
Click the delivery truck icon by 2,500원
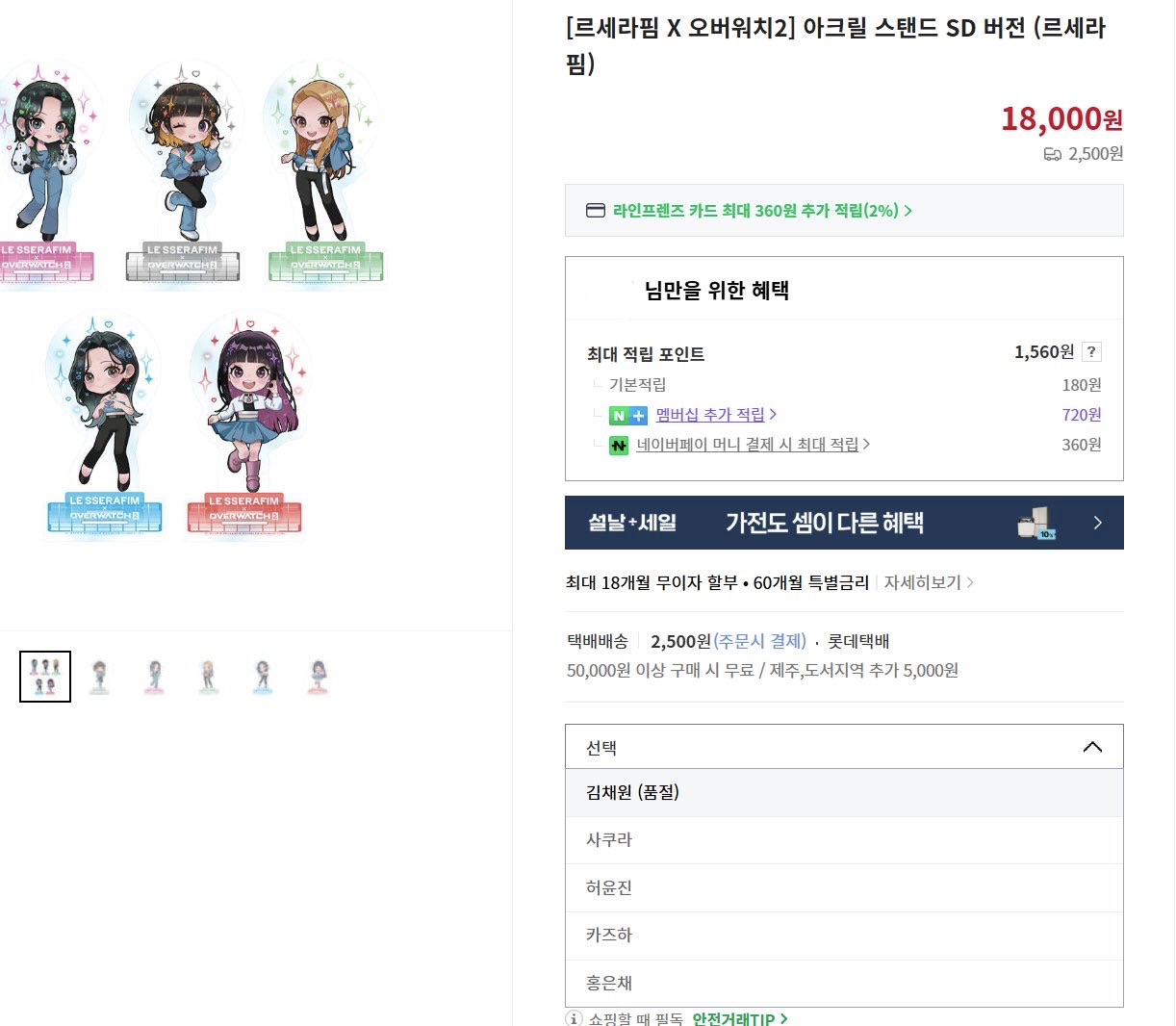1053,154
